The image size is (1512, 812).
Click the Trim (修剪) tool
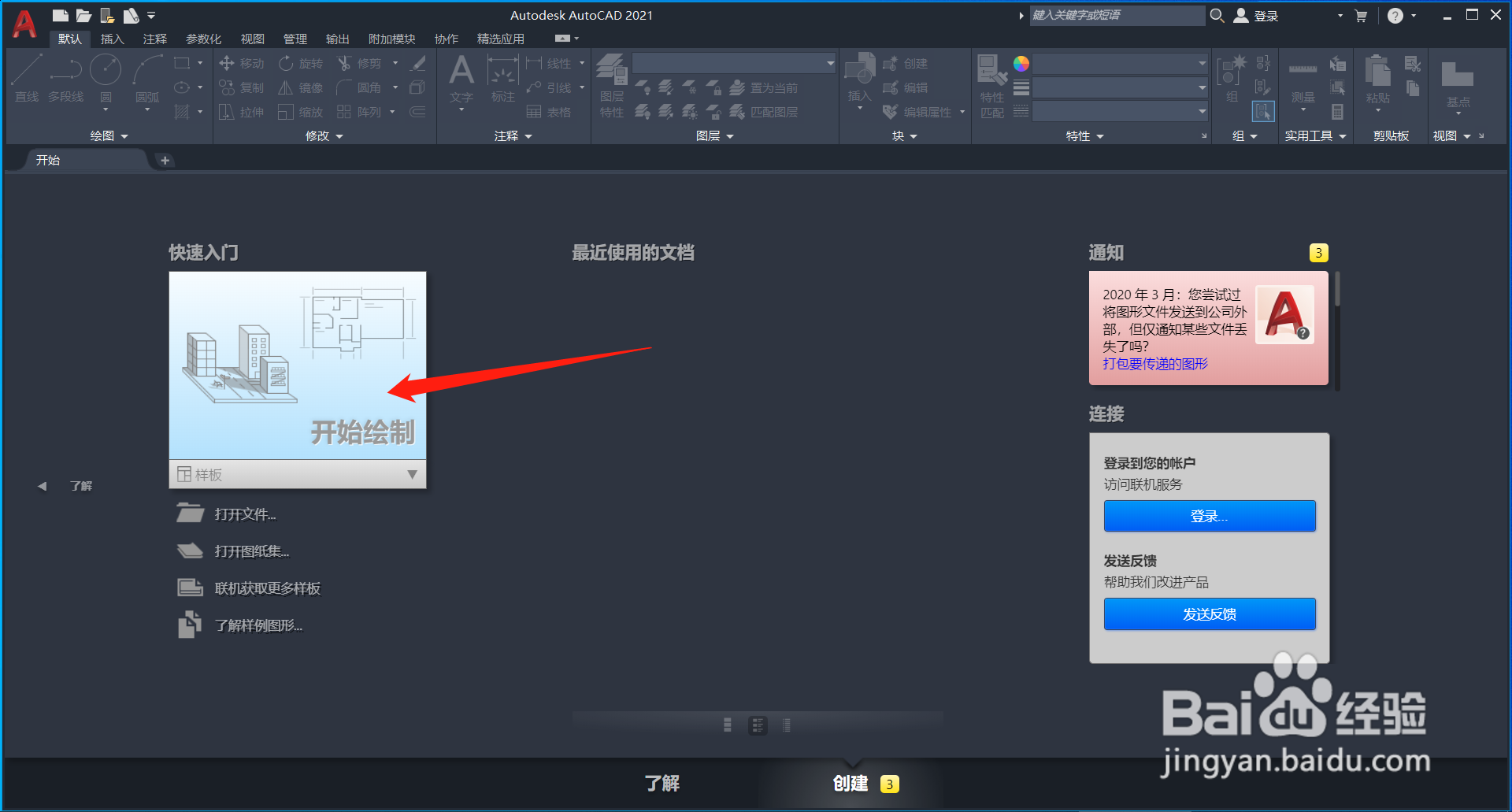click(359, 63)
